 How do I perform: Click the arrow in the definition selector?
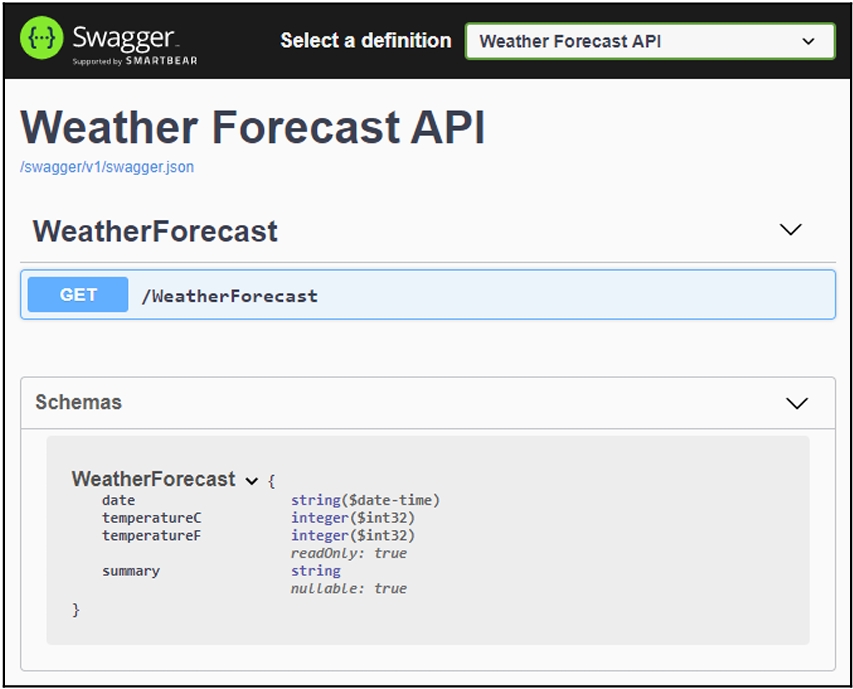tap(809, 42)
